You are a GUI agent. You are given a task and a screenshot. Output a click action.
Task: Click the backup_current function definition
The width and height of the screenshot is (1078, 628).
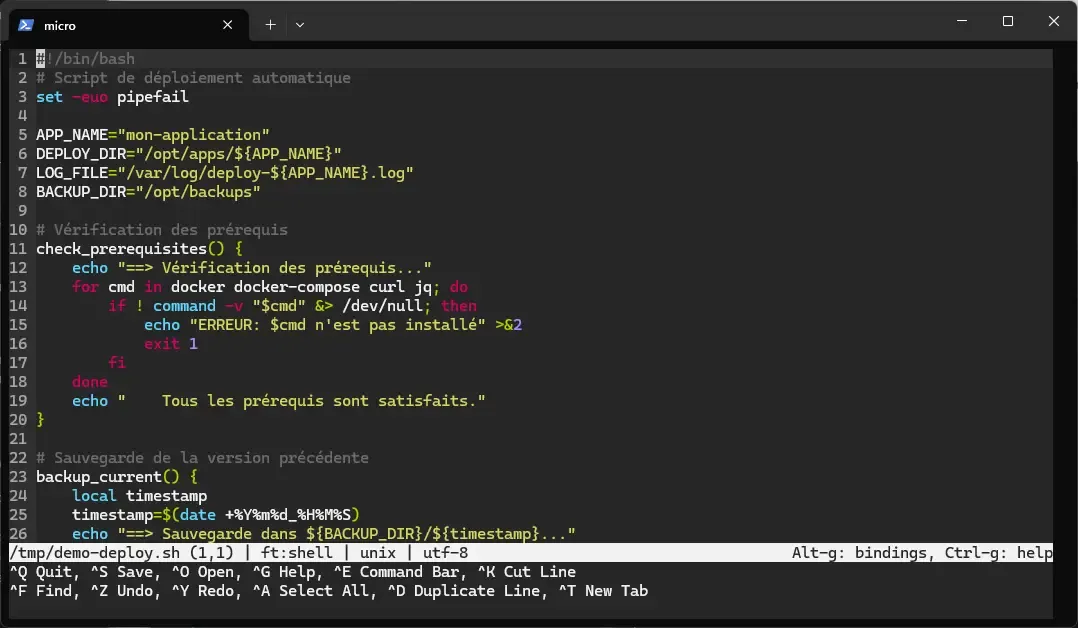tap(98, 477)
